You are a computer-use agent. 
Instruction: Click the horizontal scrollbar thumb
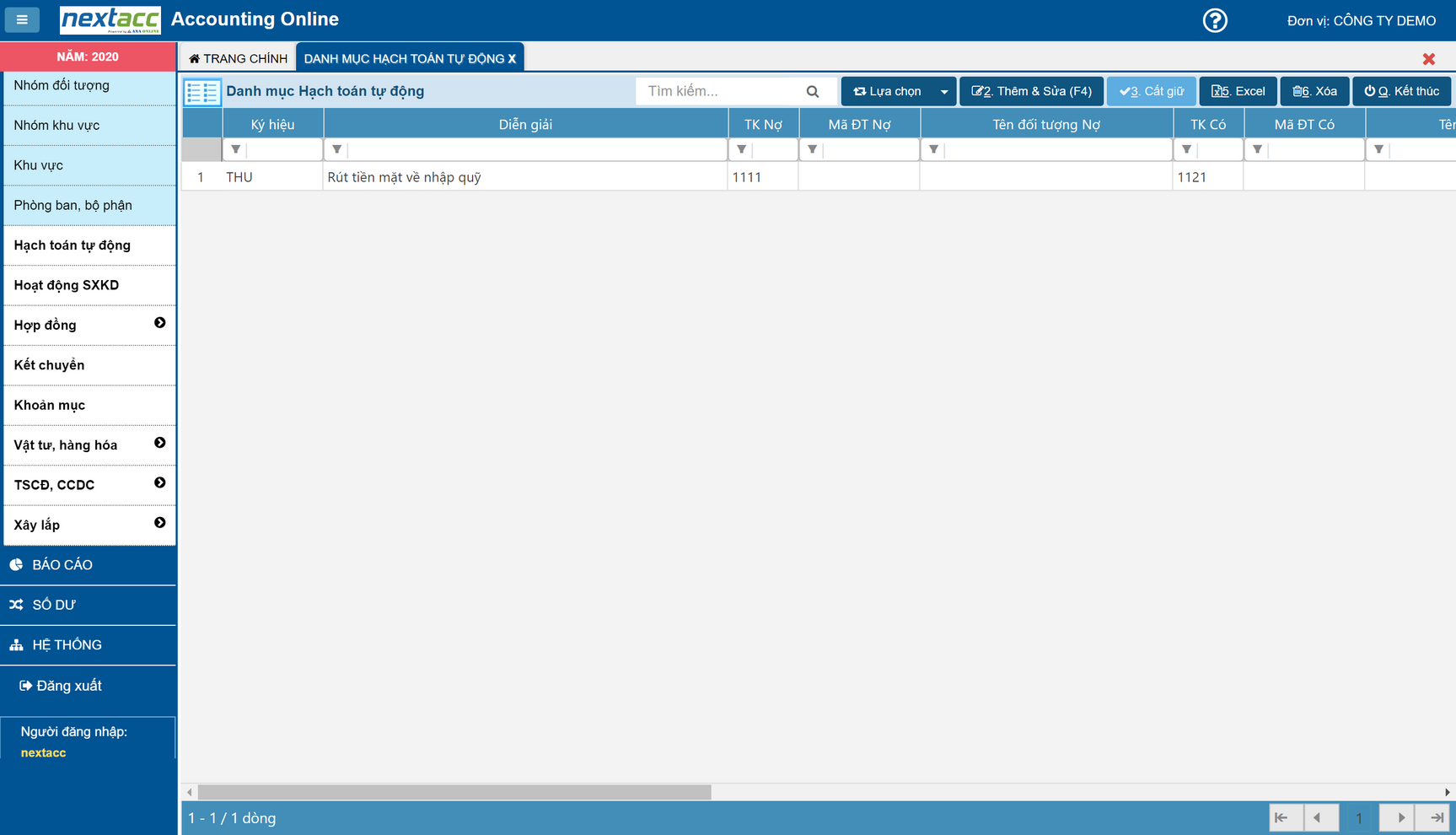click(x=454, y=792)
